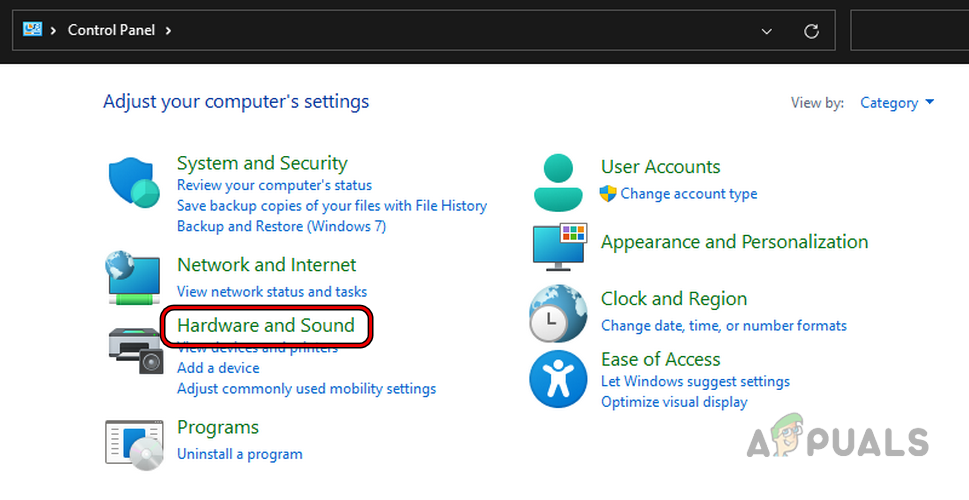The image size is (969, 500).
Task: Click the Hardware and Sound printer icon
Action: point(134,348)
